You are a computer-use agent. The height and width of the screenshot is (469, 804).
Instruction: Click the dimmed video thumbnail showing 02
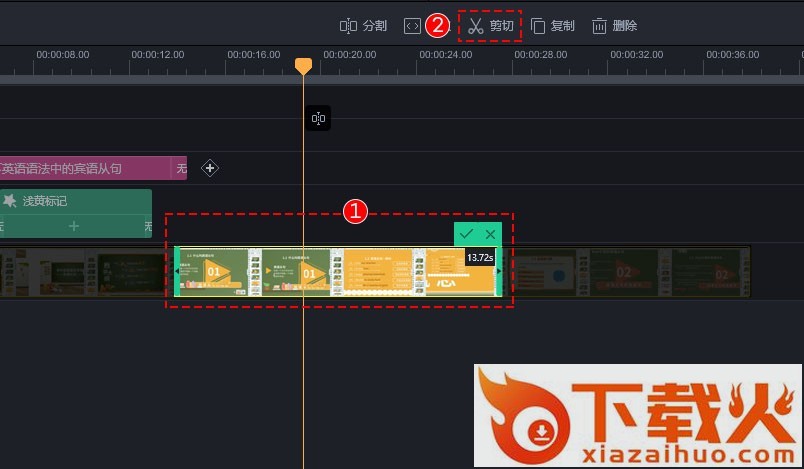coord(623,272)
